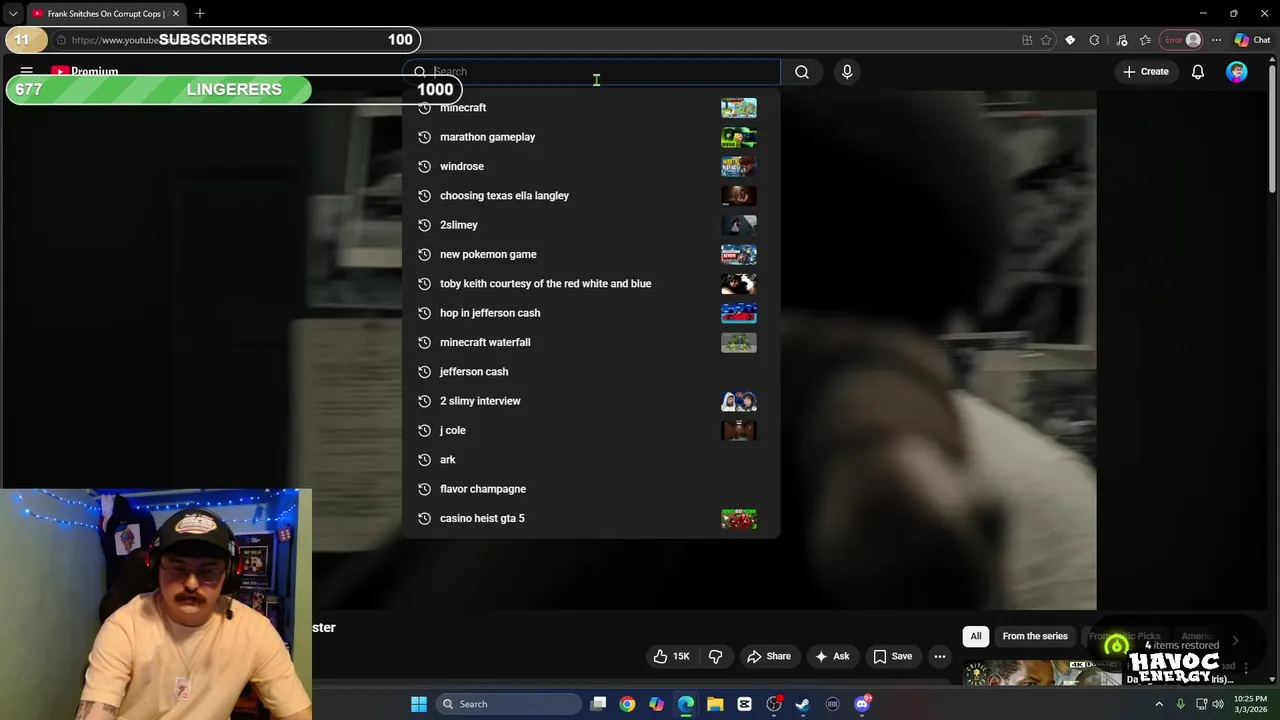Click the YouTube search magnifier button
1280x720 pixels.
pyautogui.click(x=801, y=72)
